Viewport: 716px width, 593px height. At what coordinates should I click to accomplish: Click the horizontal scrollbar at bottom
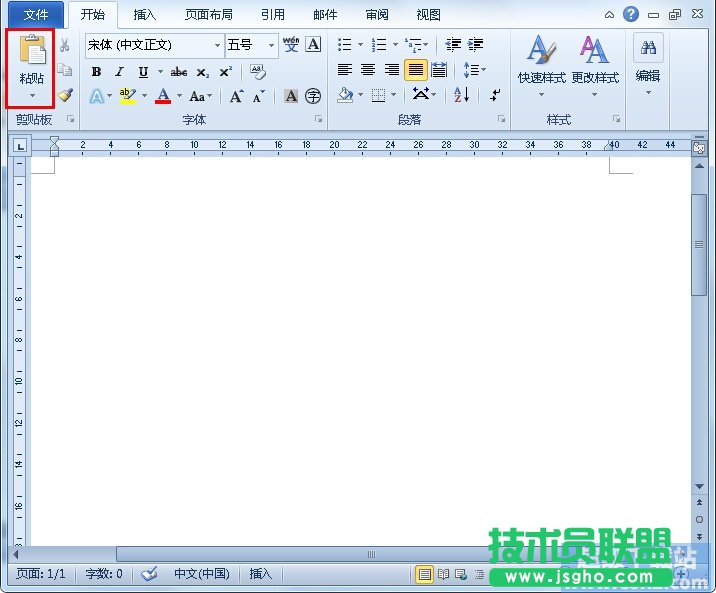[370, 554]
